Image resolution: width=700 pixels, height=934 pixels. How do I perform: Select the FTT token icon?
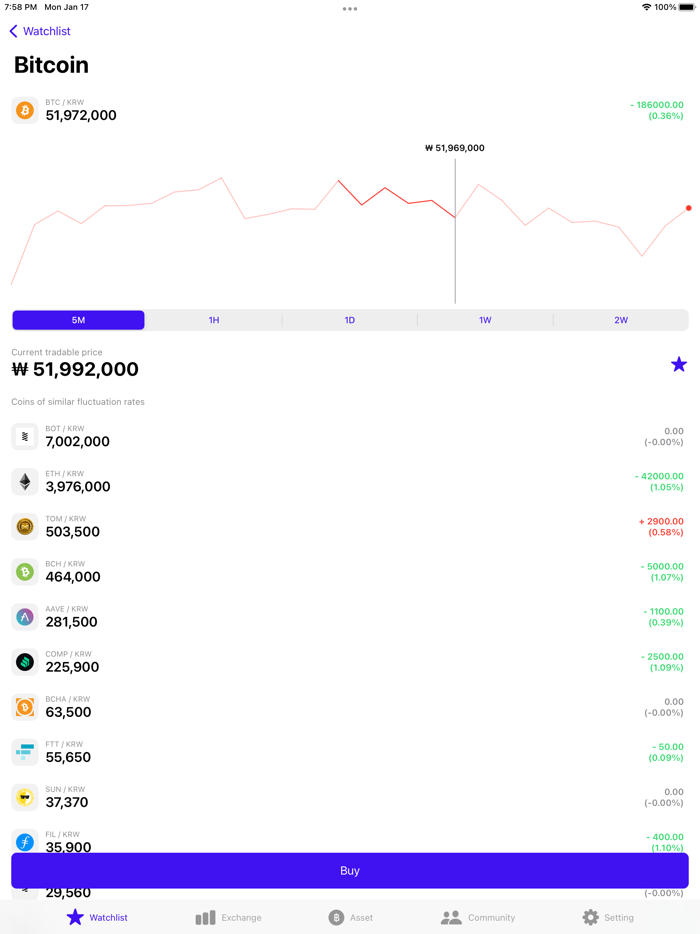coord(24,751)
